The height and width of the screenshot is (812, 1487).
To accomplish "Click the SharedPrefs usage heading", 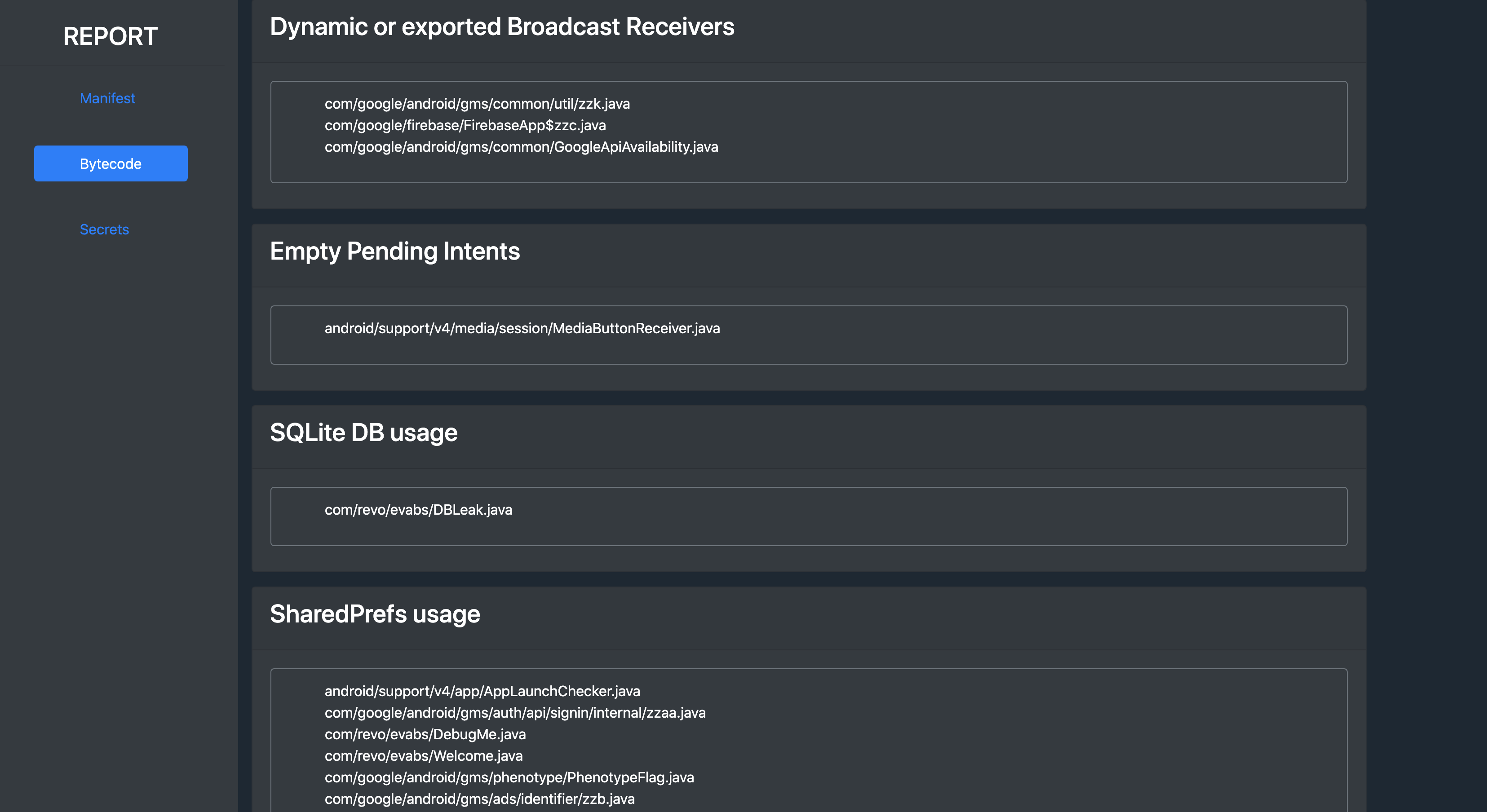I will tap(375, 614).
